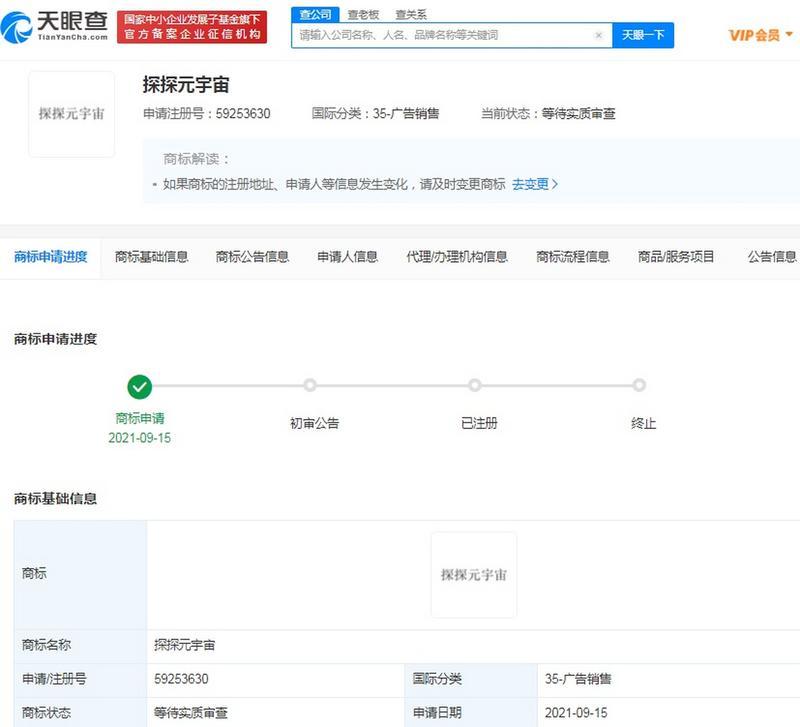The height and width of the screenshot is (727, 800).
Task: Click header text 申请注册号：59253630
Action: pos(207,113)
